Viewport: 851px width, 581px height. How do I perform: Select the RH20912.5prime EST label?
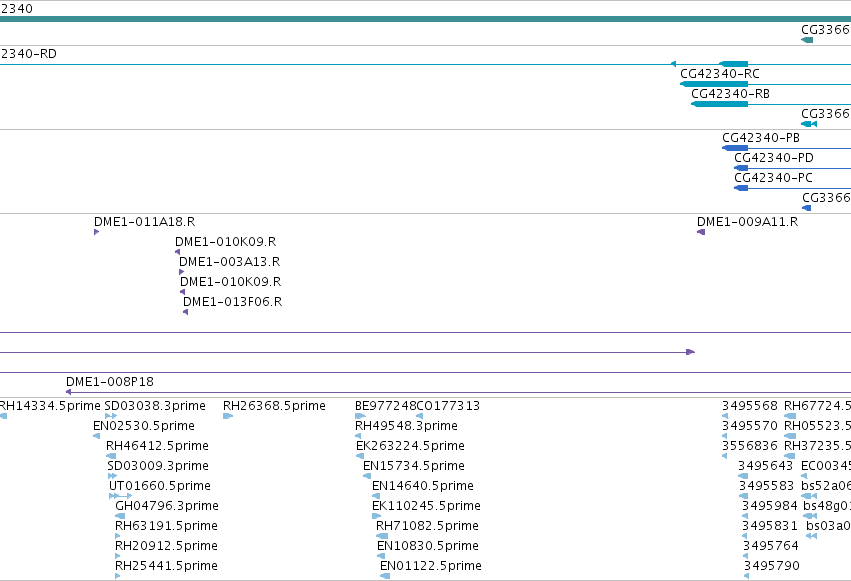pyautogui.click(x=166, y=546)
